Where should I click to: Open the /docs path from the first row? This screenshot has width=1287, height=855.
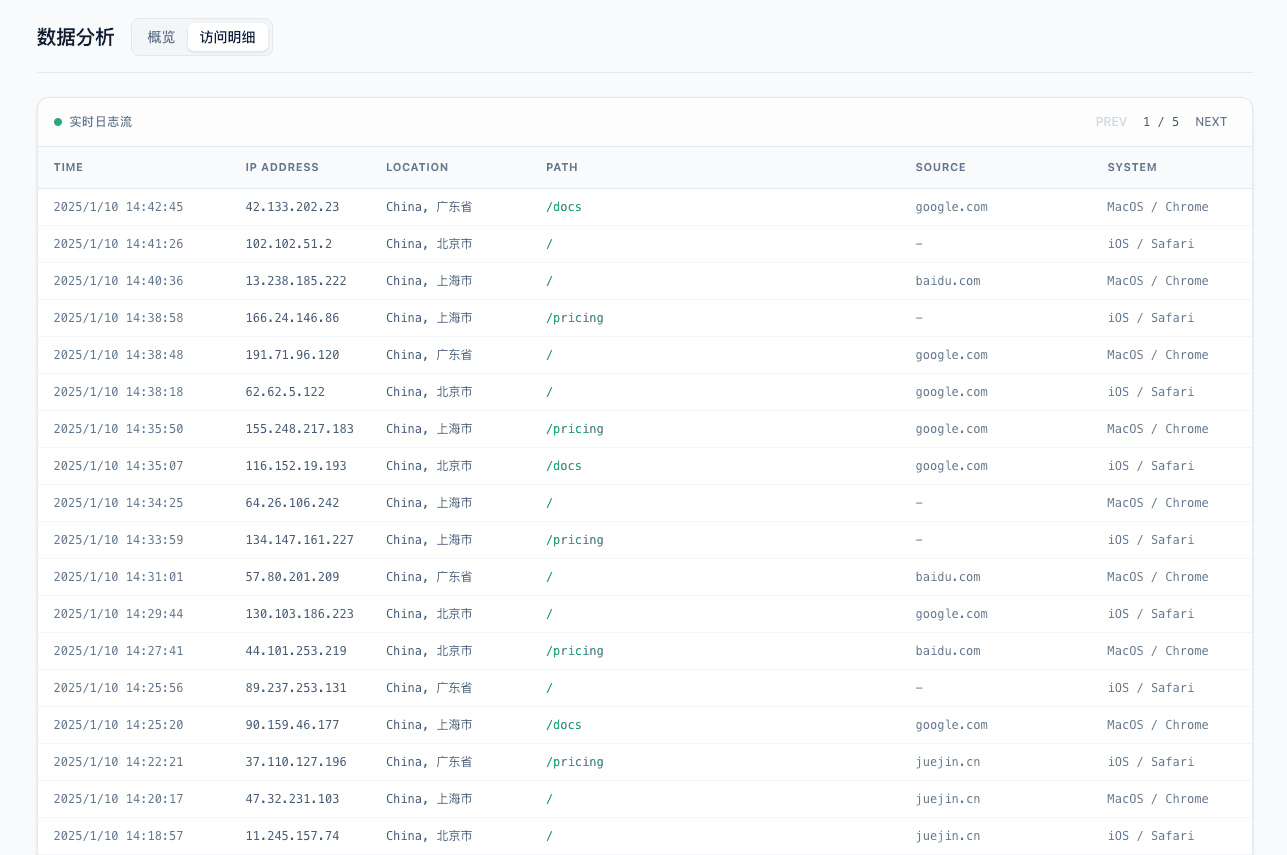(x=563, y=207)
